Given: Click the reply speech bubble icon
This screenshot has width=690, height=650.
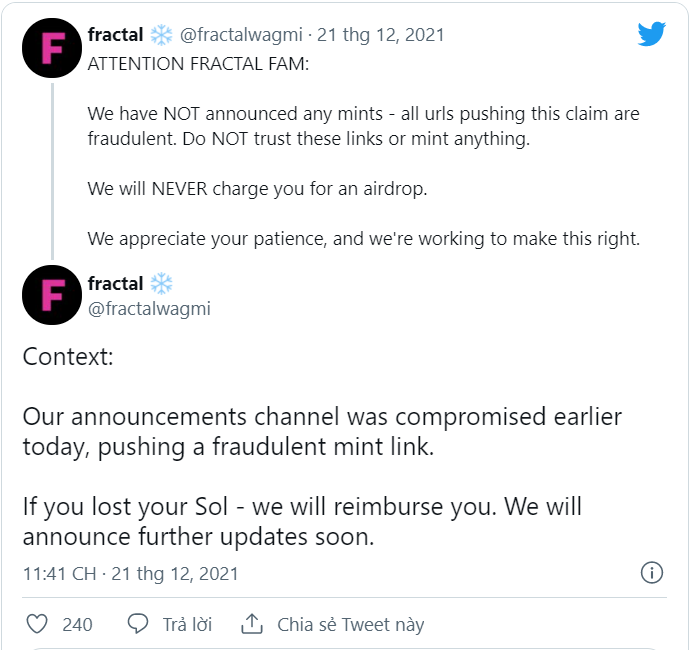Looking at the screenshot, I should pos(138,624).
